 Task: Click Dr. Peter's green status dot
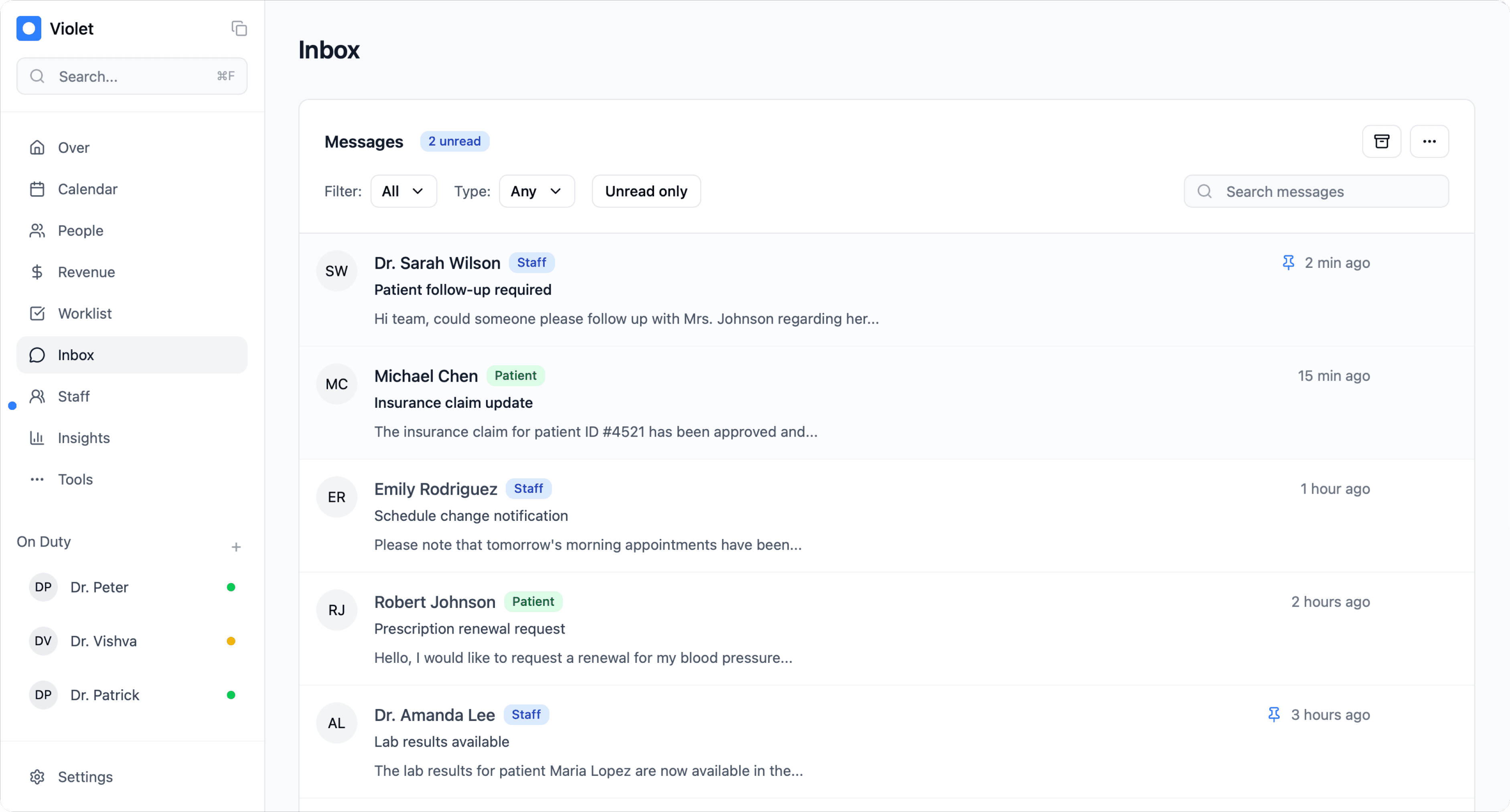(x=231, y=587)
